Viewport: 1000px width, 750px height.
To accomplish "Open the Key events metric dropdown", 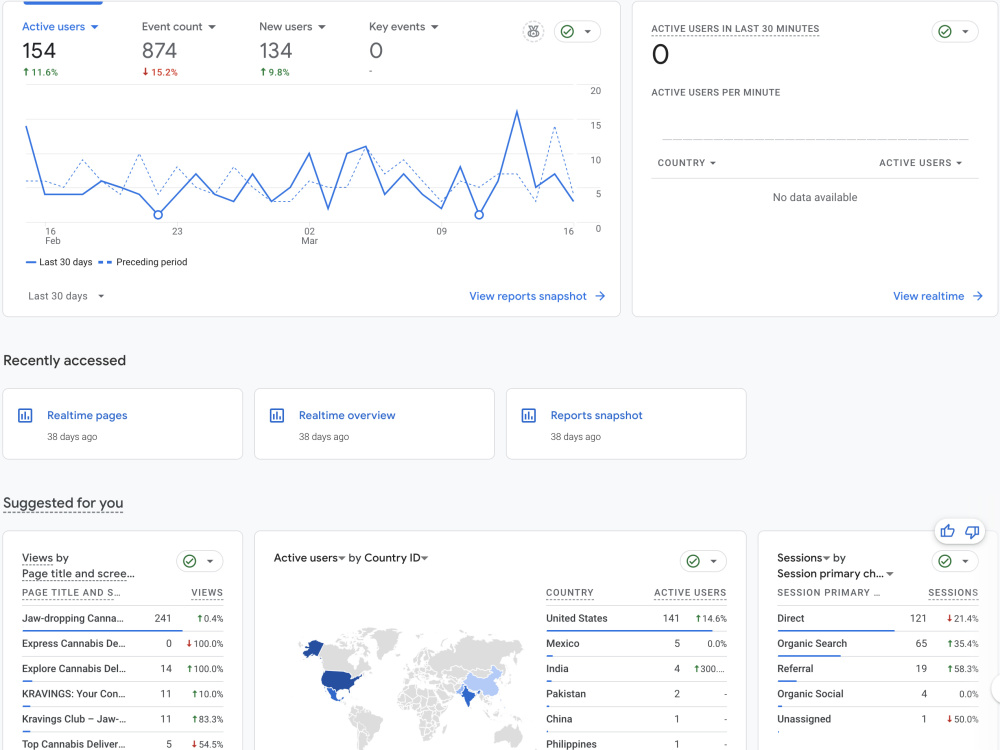I will pos(403,27).
